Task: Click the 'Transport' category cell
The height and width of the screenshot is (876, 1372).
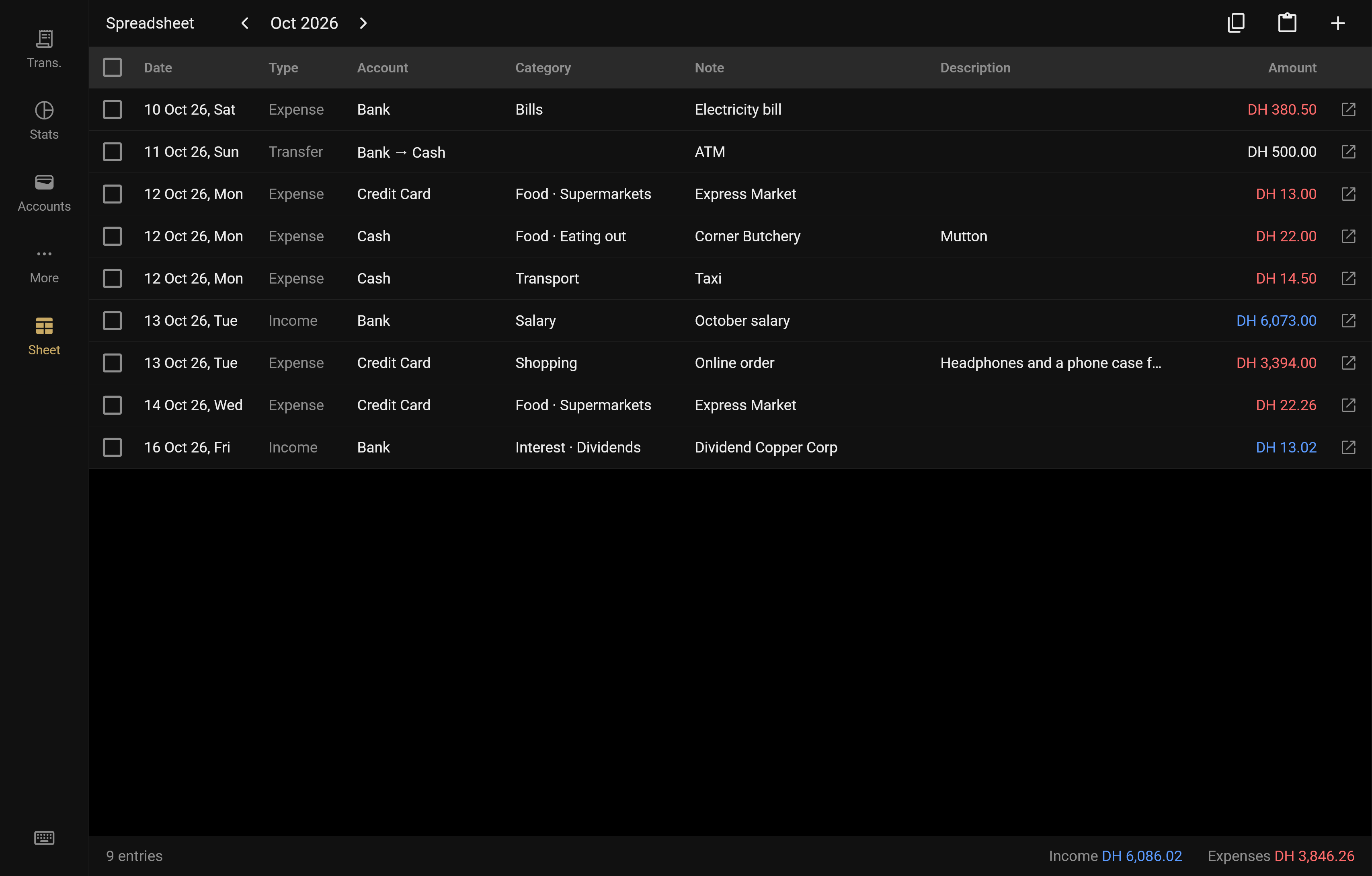Action: pyautogui.click(x=547, y=278)
